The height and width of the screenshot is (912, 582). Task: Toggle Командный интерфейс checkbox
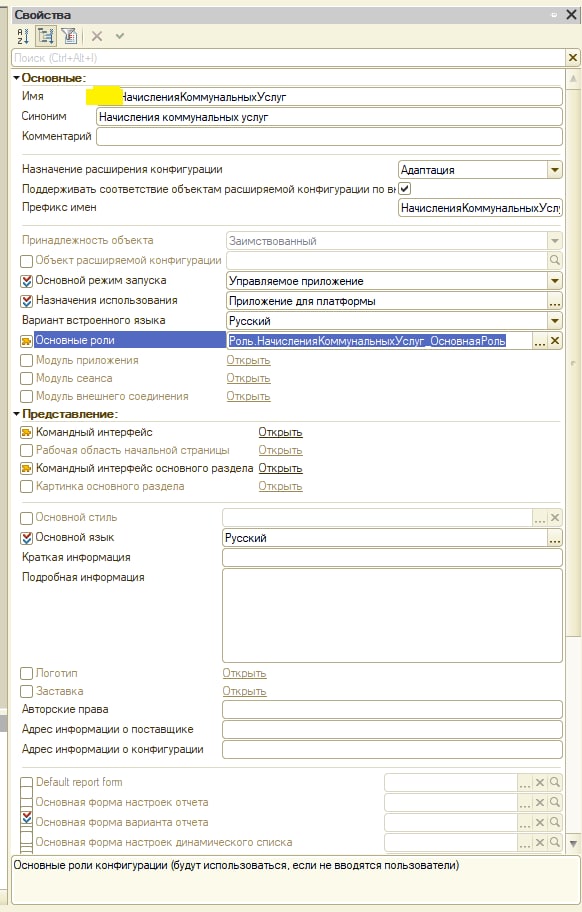[26, 433]
